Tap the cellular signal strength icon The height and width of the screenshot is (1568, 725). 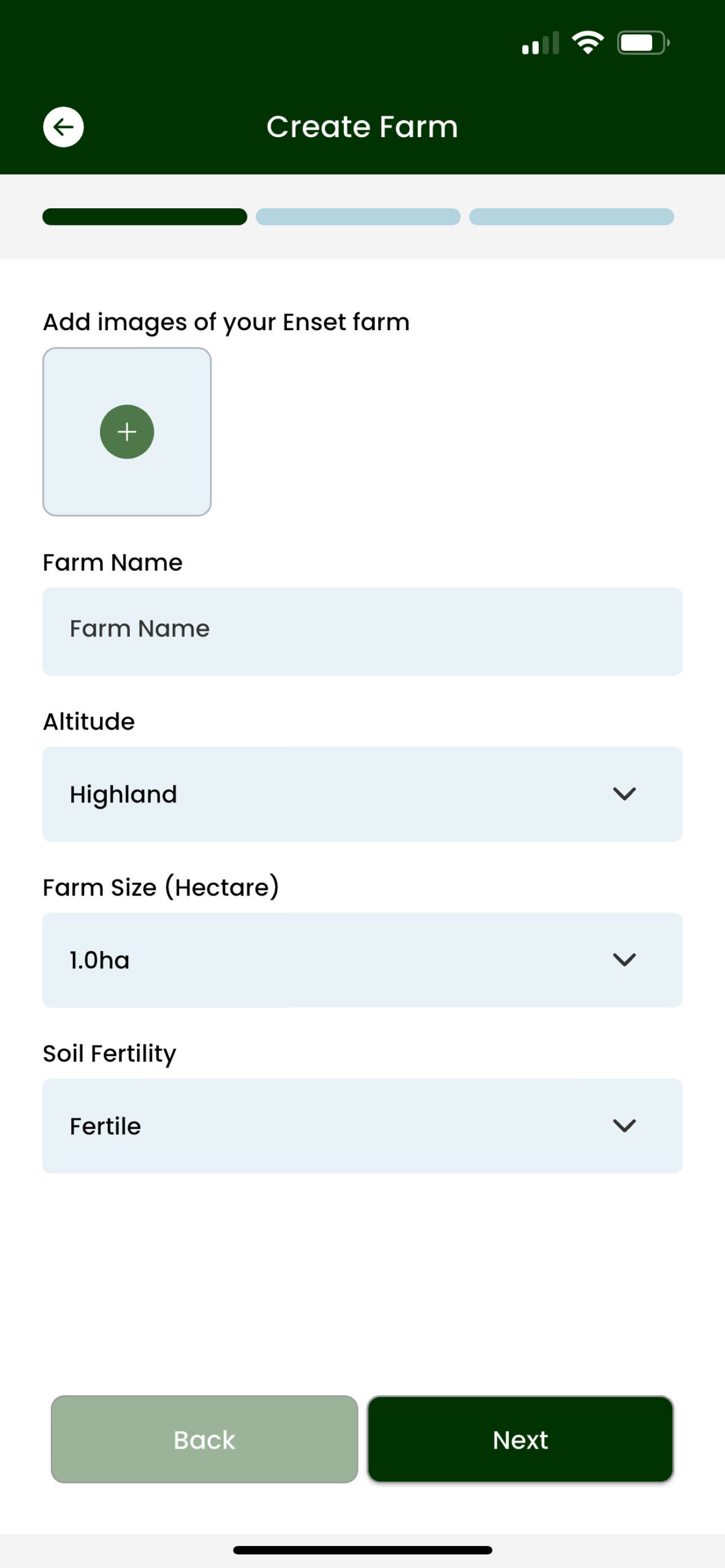coord(540,43)
